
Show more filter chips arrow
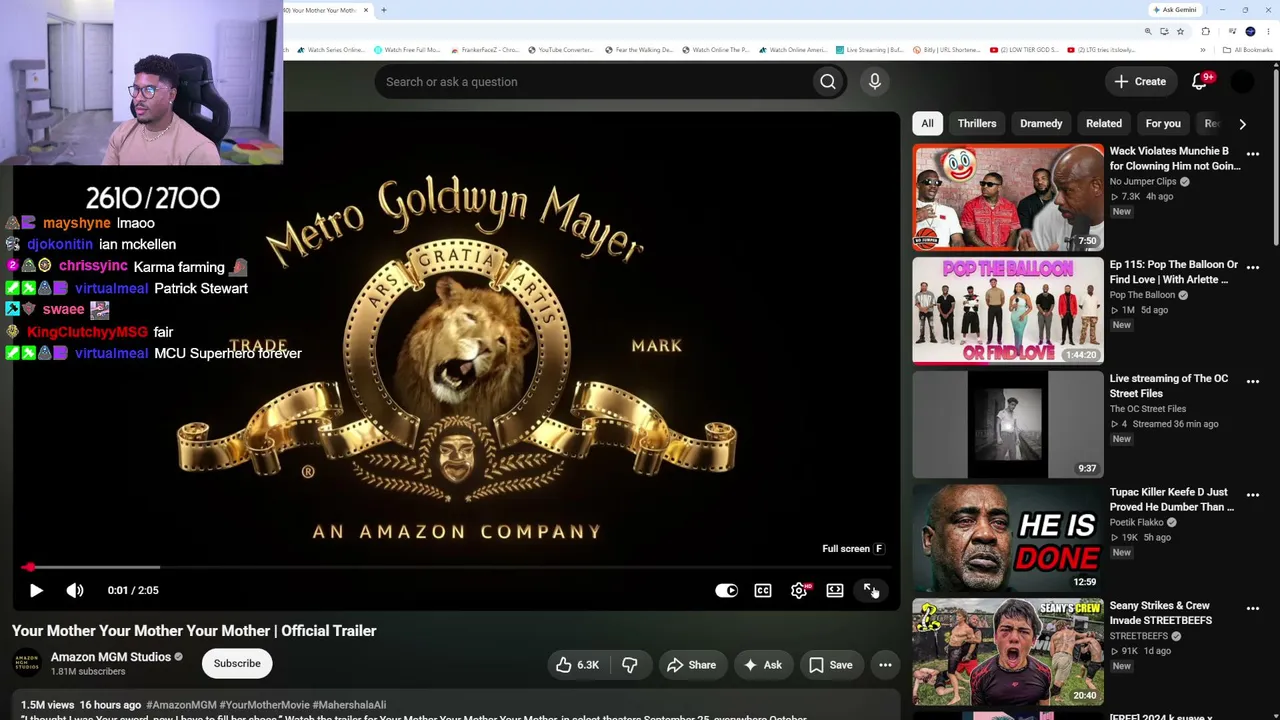(x=1242, y=124)
